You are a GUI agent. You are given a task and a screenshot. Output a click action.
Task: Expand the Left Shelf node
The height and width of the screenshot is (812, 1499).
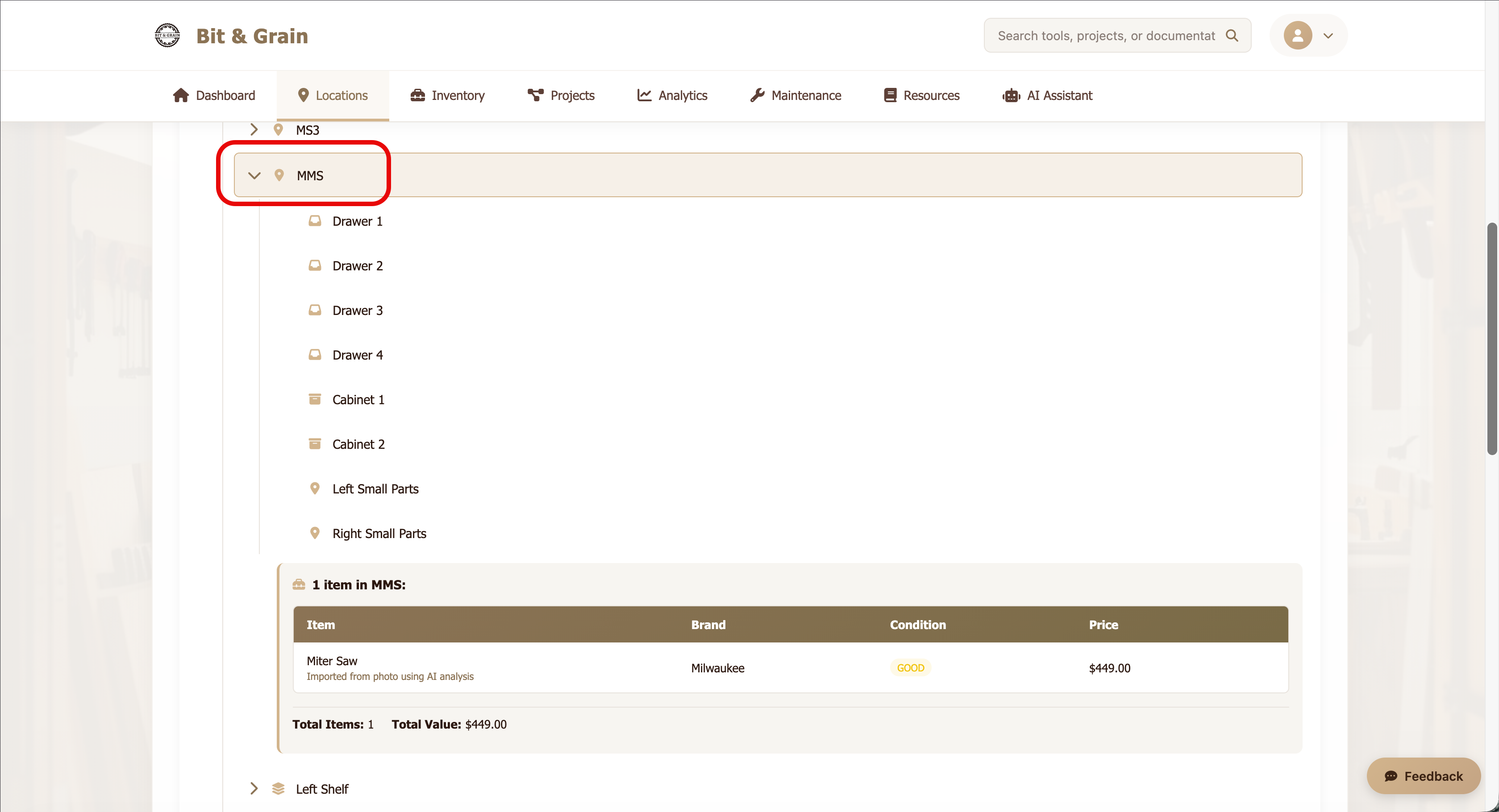[254, 788]
